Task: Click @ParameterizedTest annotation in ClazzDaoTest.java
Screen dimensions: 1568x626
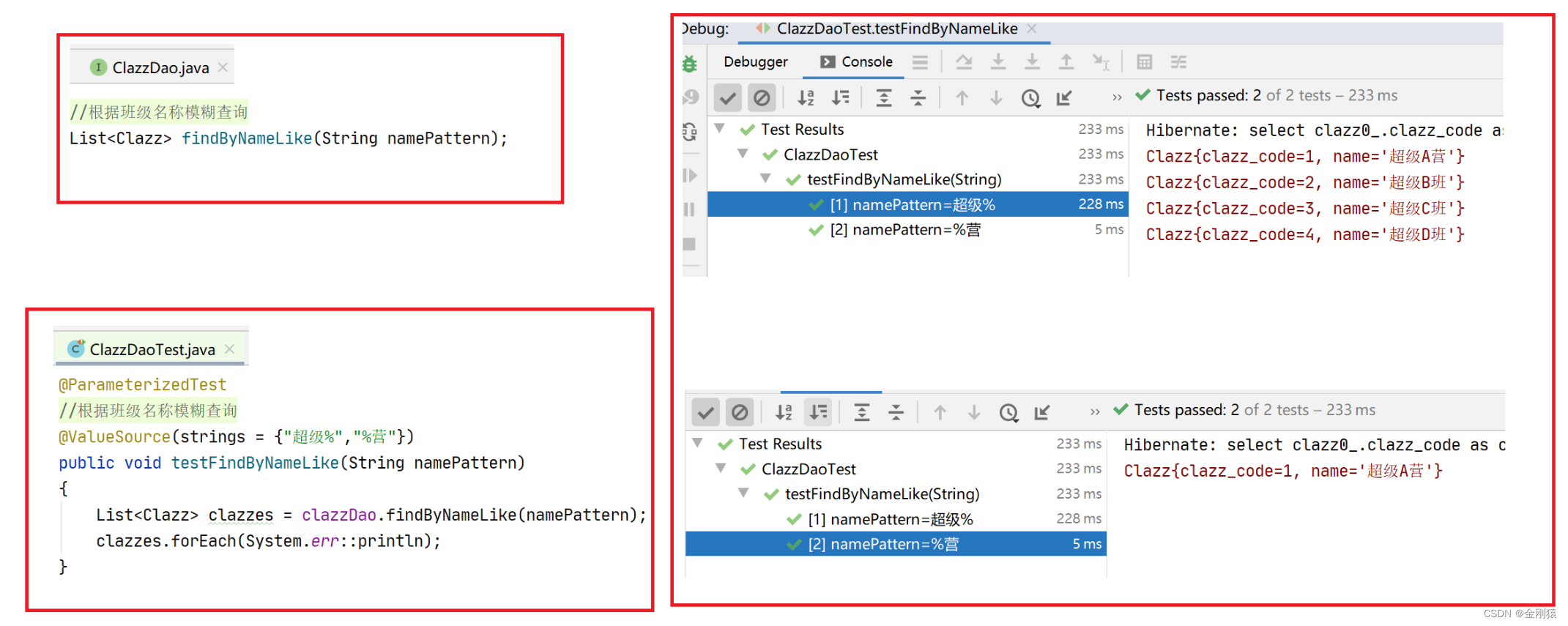Action: click(x=143, y=384)
